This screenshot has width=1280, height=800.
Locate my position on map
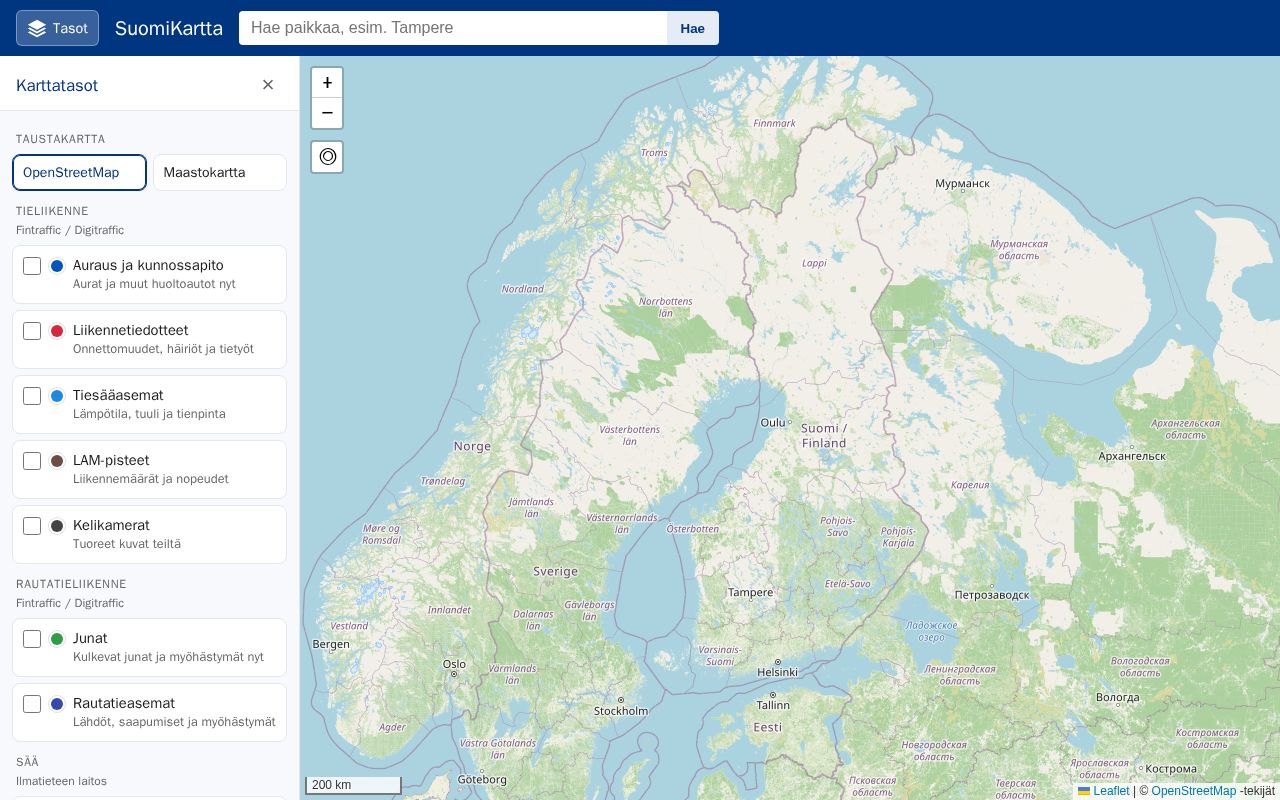pyautogui.click(x=327, y=157)
